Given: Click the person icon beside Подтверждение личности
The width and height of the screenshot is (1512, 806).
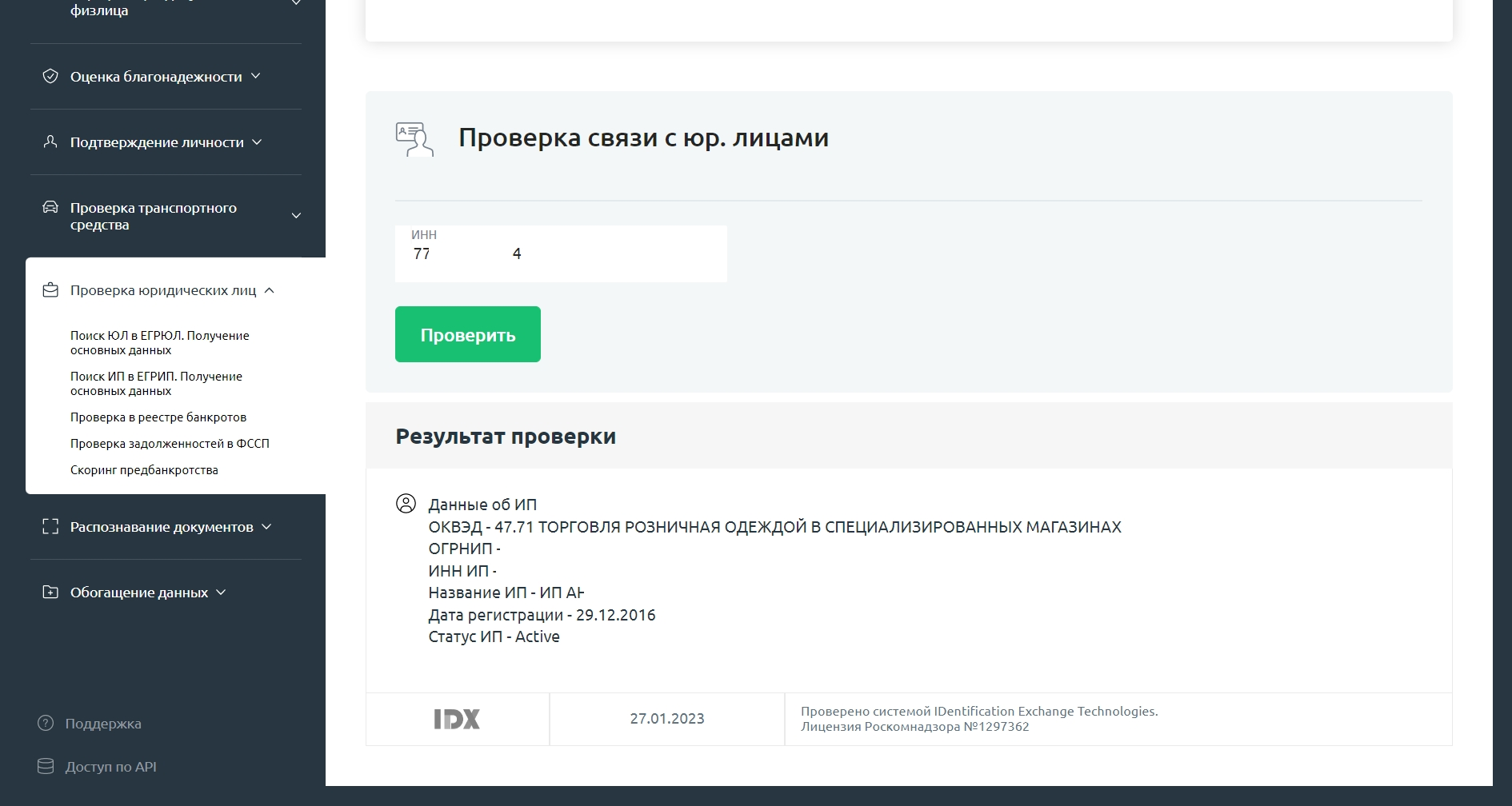Looking at the screenshot, I should point(50,142).
